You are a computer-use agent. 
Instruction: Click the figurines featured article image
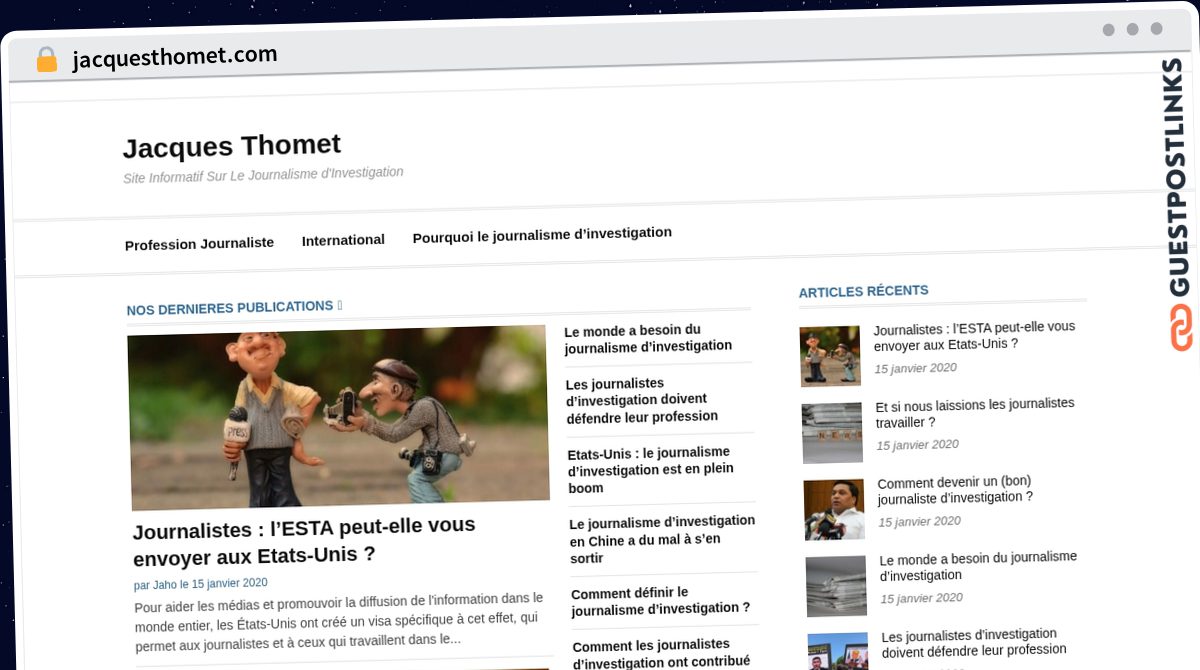pos(338,418)
